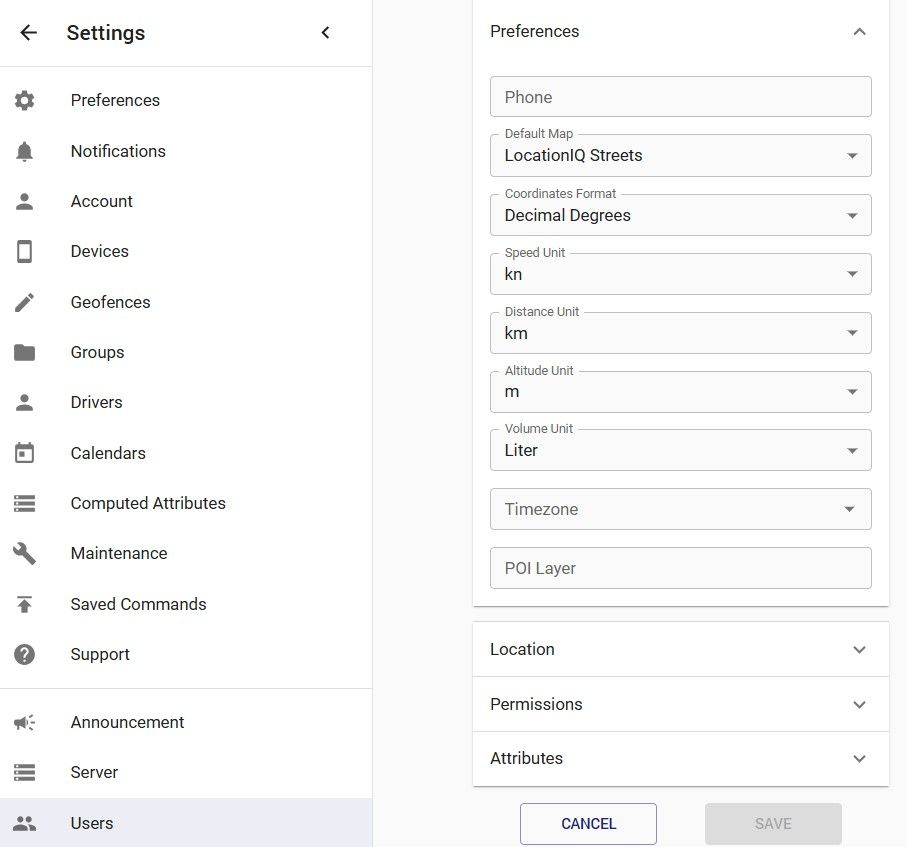Click the Maintenance wrench icon

pyautogui.click(x=25, y=553)
